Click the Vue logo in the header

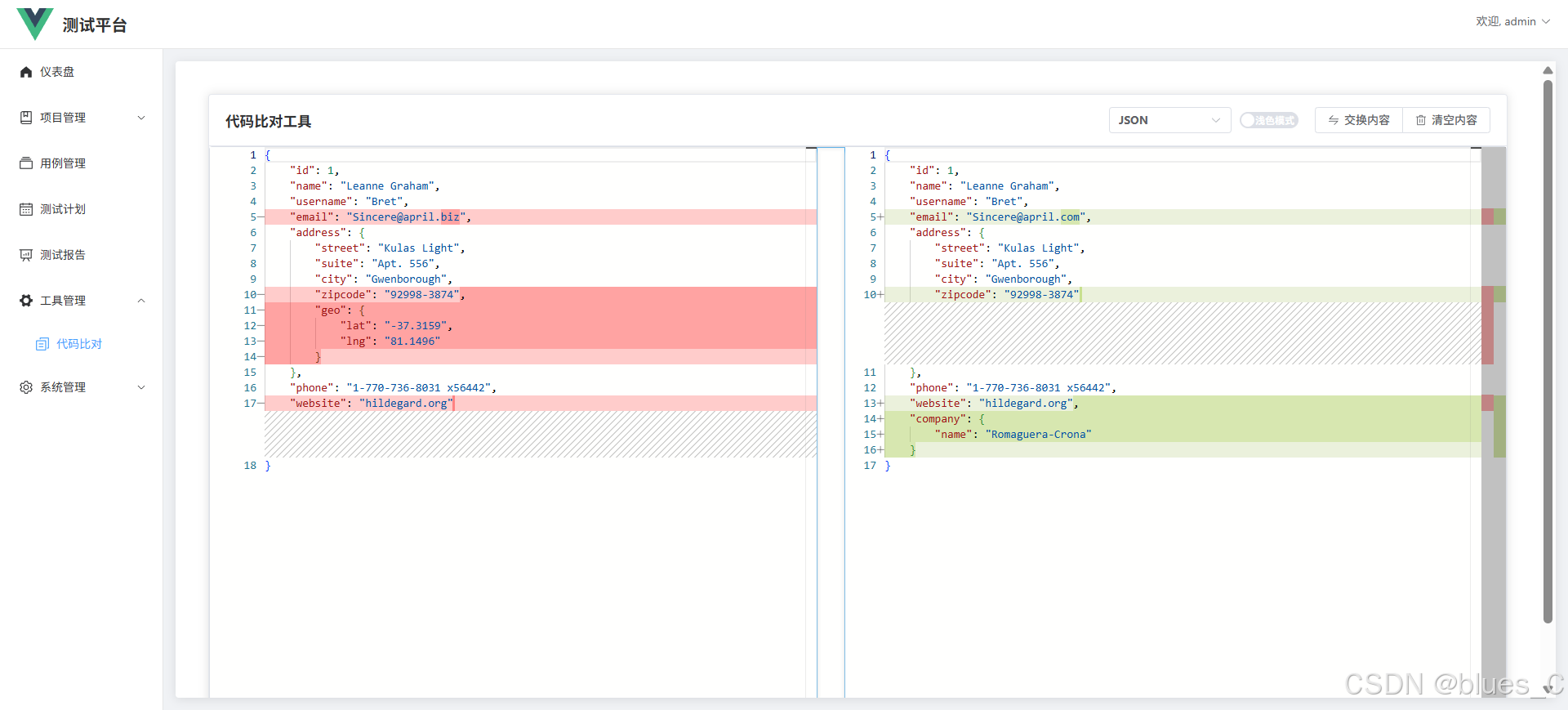point(34,24)
